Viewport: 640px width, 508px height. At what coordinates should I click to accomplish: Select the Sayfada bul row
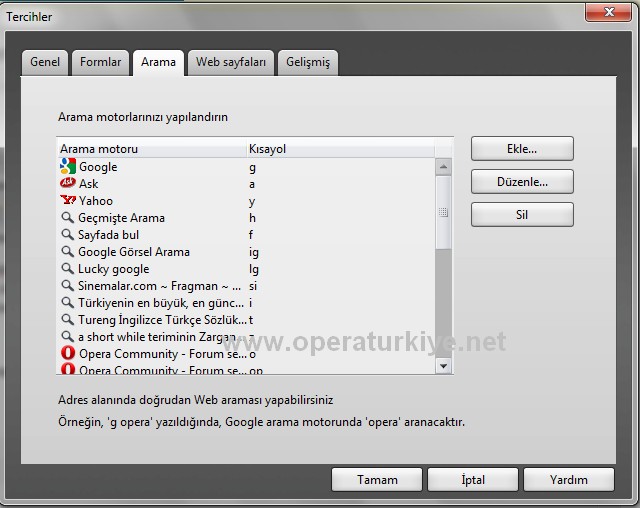tap(246, 235)
